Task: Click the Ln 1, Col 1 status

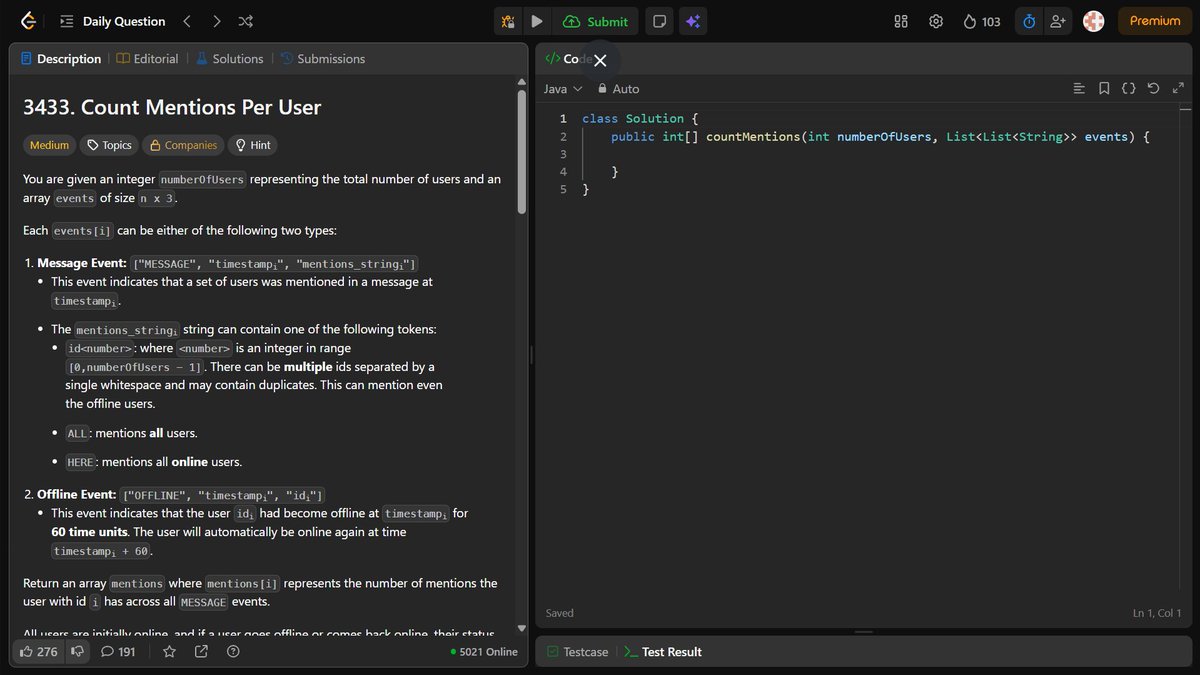Action: point(1157,613)
